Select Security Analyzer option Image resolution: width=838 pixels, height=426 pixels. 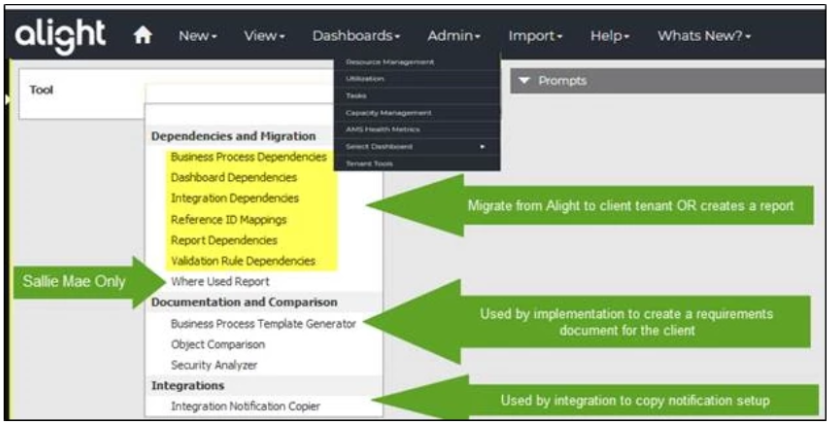(x=214, y=366)
